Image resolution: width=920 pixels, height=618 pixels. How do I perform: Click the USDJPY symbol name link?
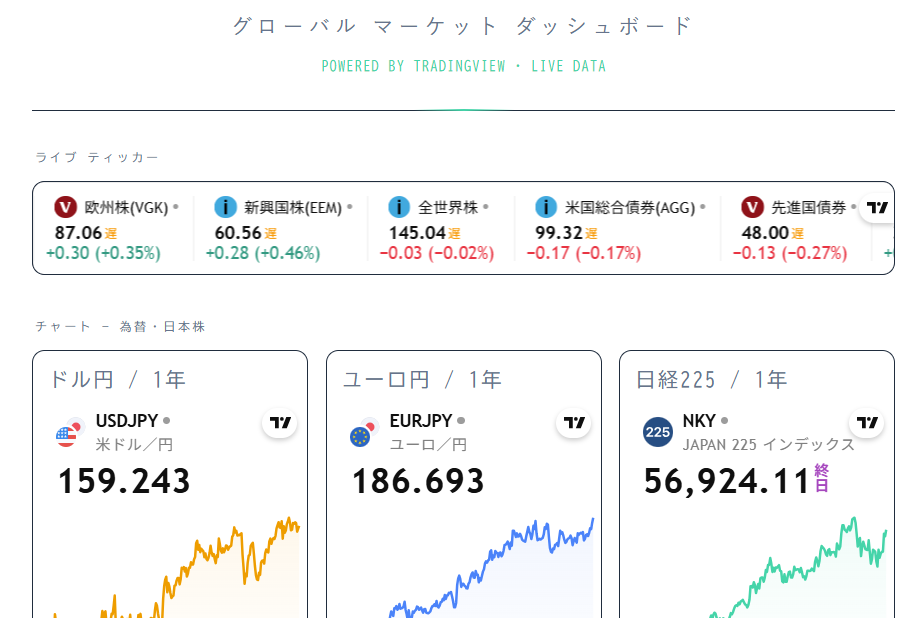coord(127,421)
